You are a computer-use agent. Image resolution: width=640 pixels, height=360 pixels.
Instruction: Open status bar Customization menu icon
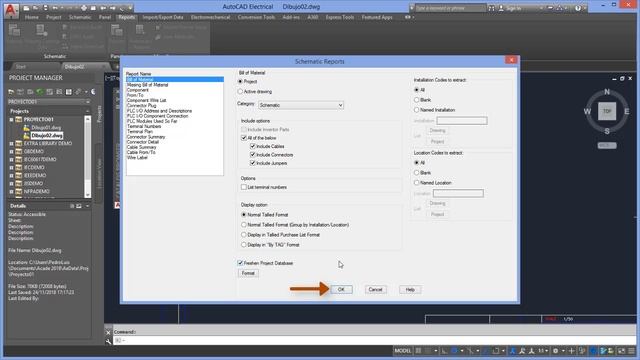click(632, 351)
